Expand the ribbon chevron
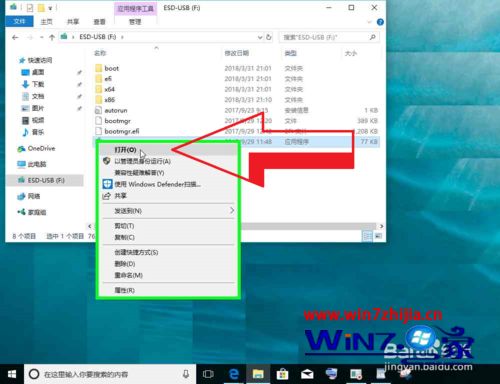 [369, 22]
